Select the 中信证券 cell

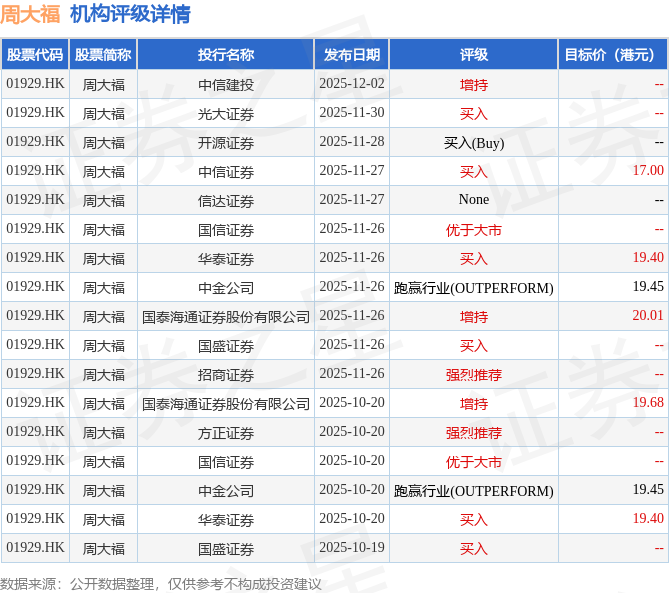(x=226, y=172)
